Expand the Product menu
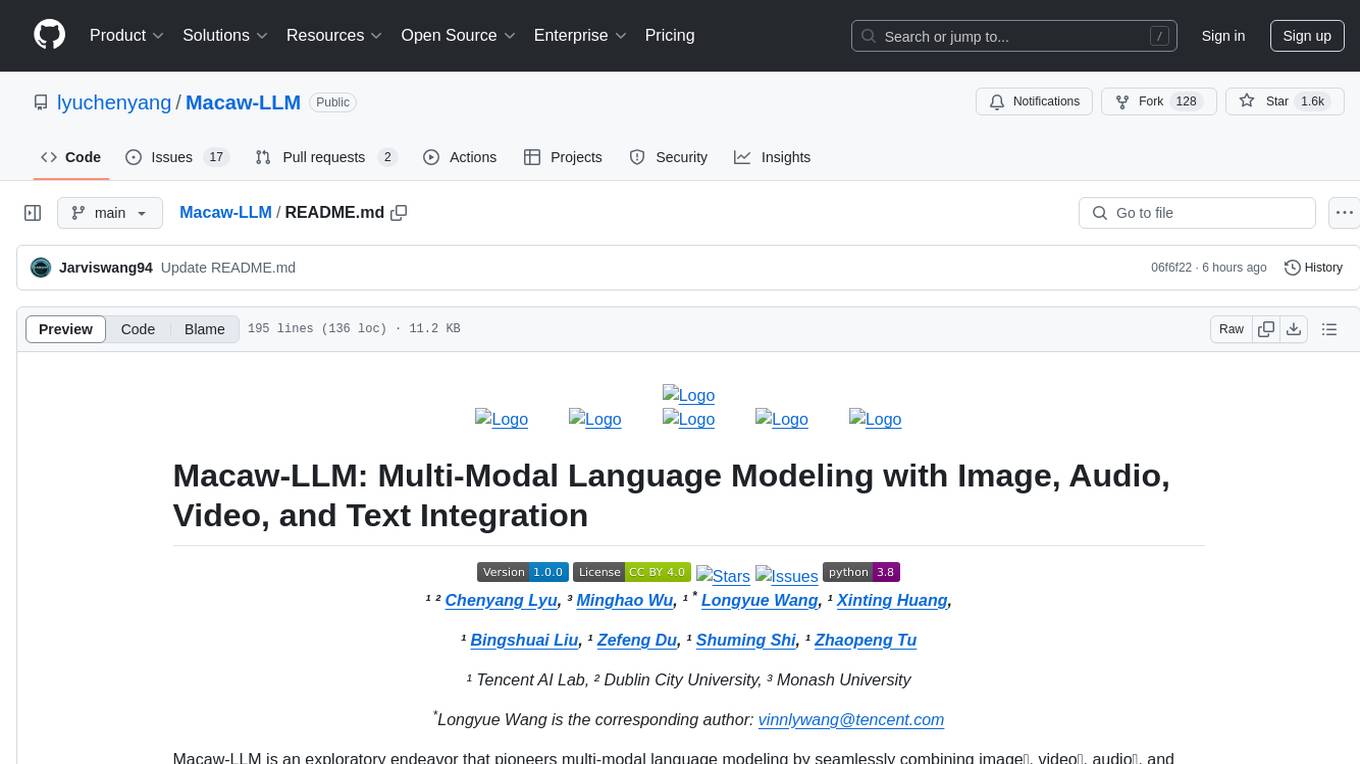The height and width of the screenshot is (764, 1360). [127, 35]
